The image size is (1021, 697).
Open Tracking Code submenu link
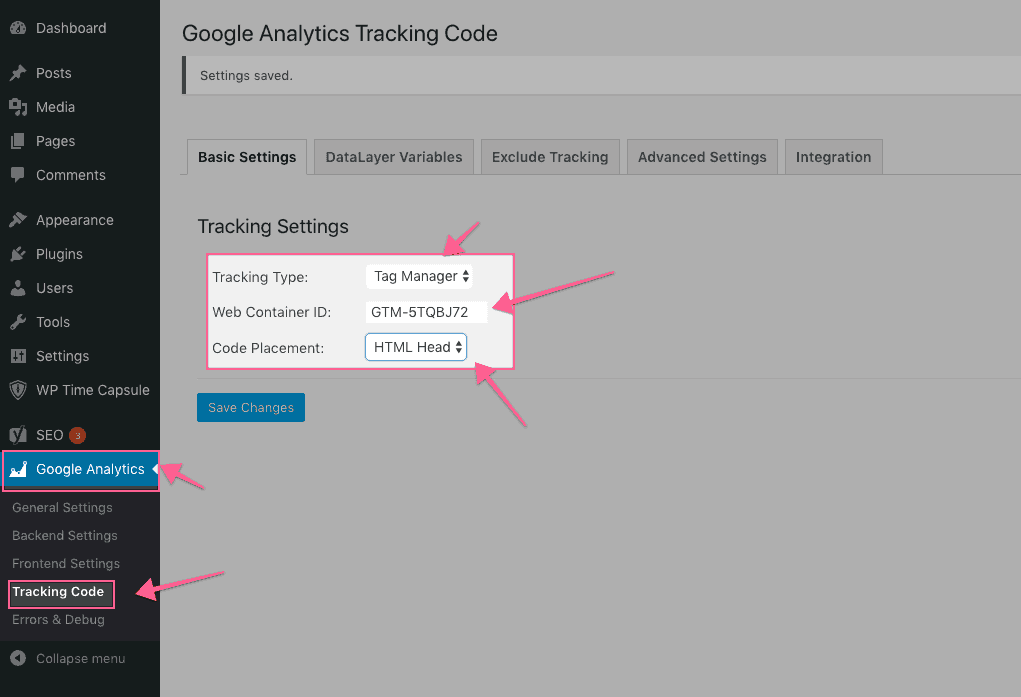[58, 591]
